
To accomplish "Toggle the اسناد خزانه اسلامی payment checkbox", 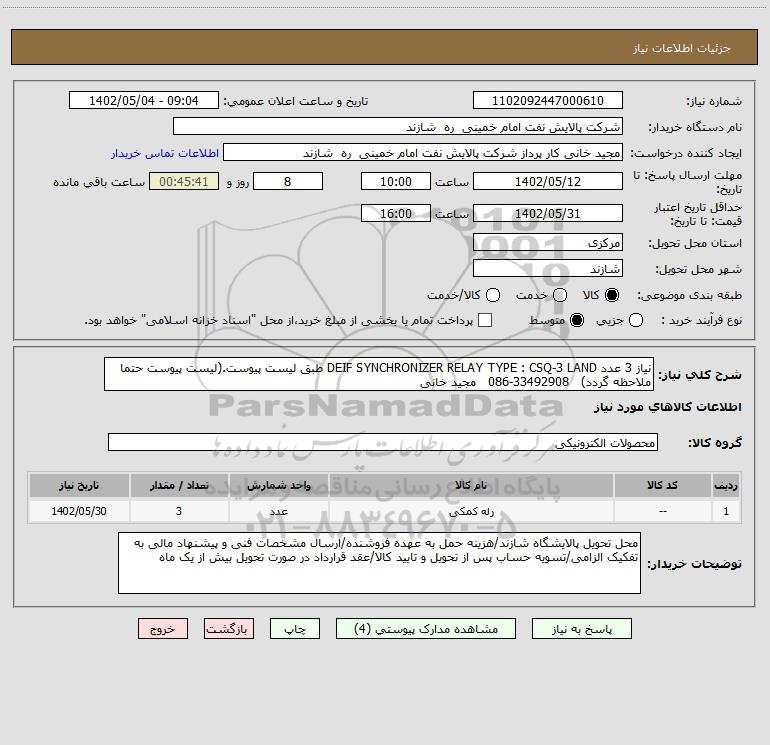I will 485,320.
